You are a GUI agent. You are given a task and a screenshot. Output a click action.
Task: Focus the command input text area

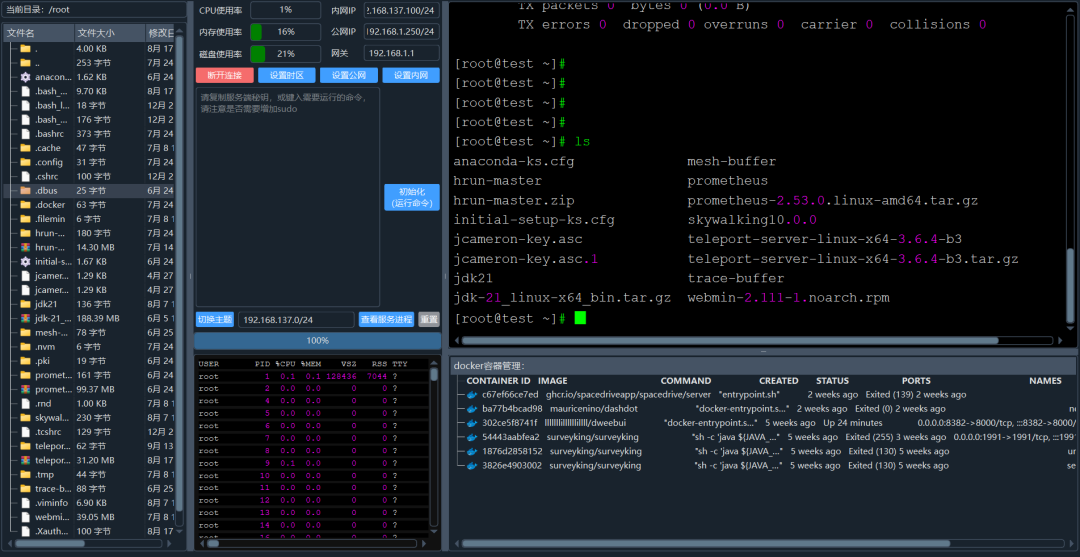click(x=288, y=197)
